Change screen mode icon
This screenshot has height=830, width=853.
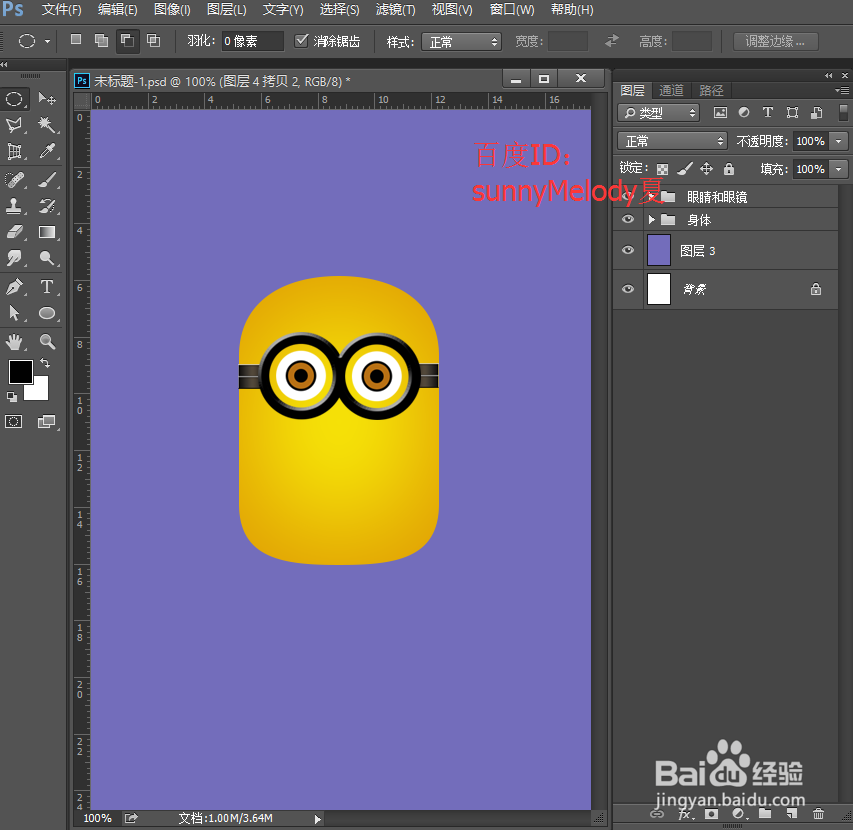tap(47, 422)
